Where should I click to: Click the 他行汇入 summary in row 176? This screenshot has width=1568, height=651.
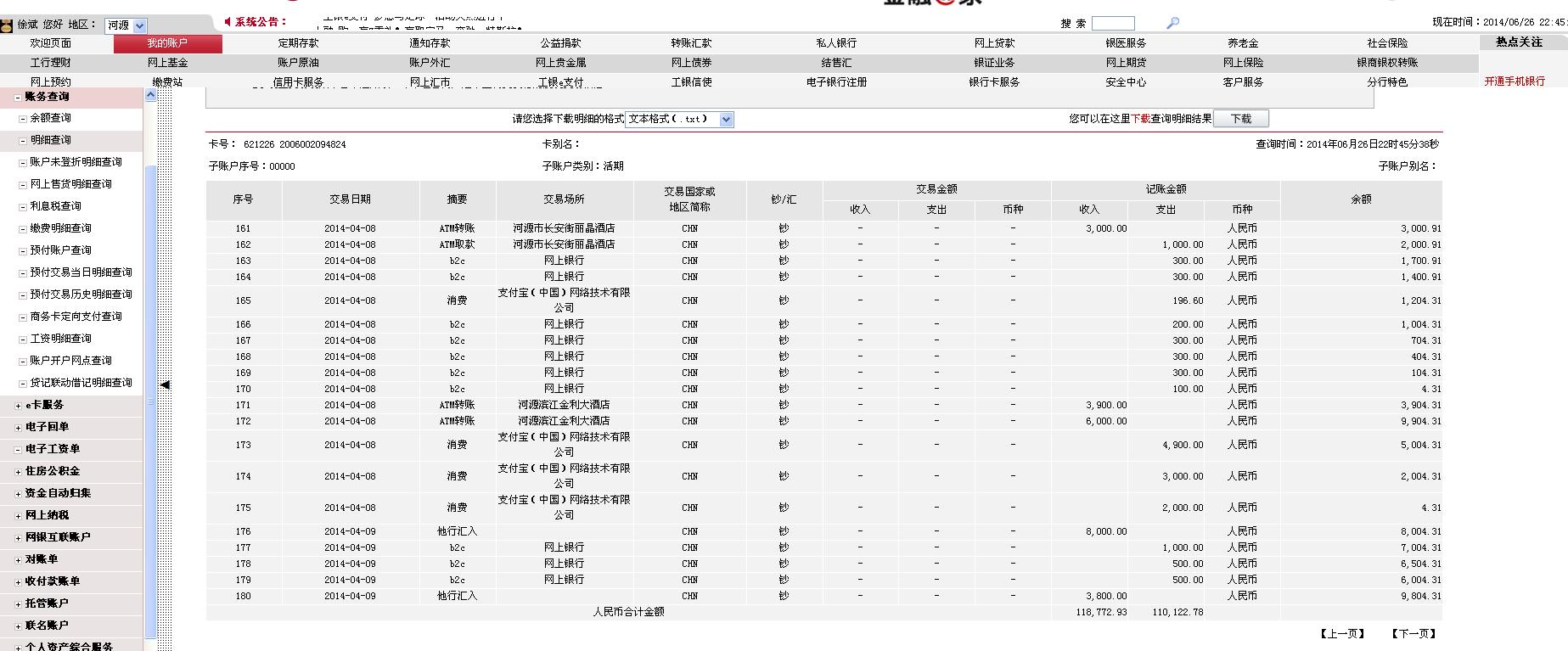pyautogui.click(x=458, y=532)
